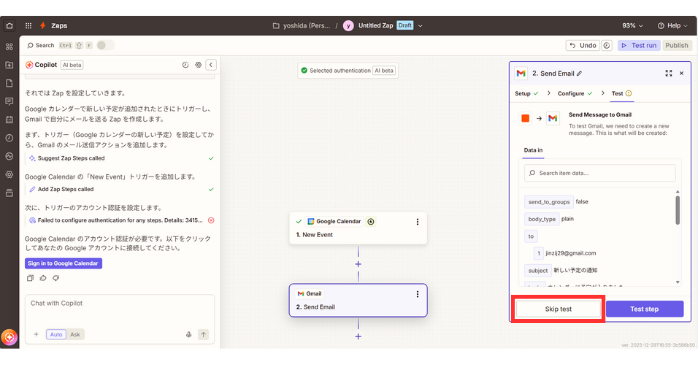
Task: Expand the step panel to full screen
Action: click(x=669, y=73)
